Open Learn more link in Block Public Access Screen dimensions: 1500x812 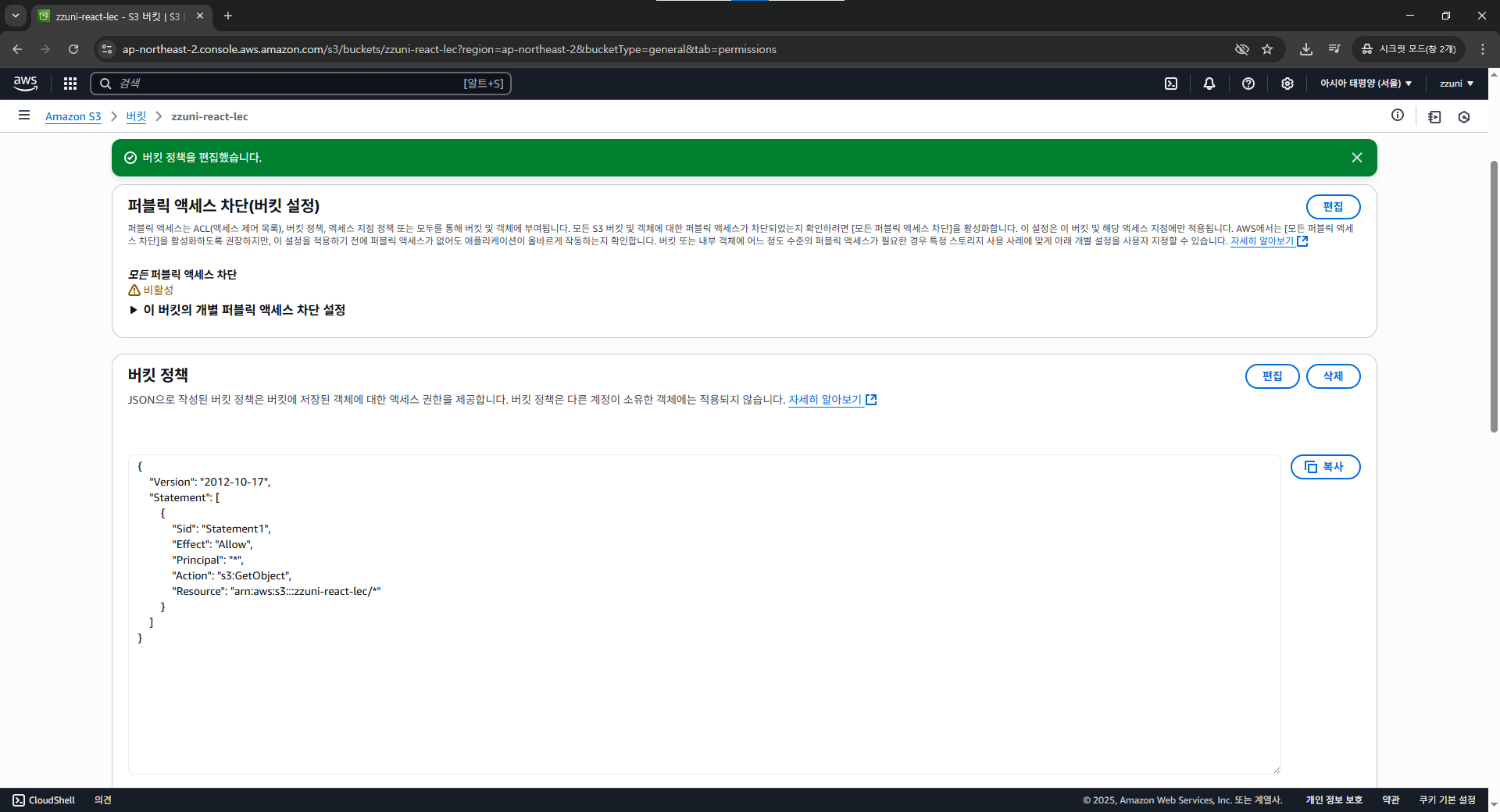click(1269, 241)
